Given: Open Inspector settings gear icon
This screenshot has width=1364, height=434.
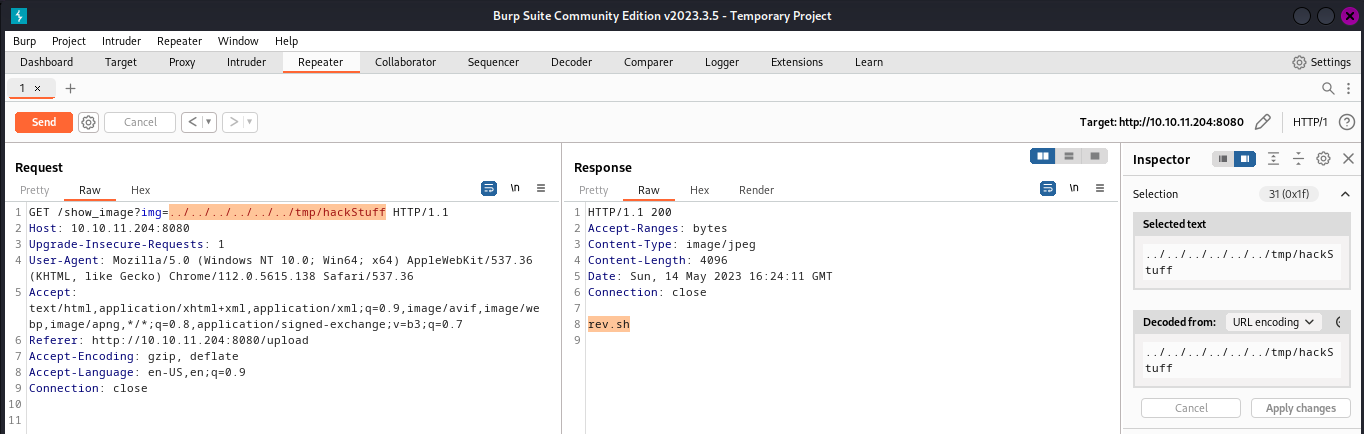Looking at the screenshot, I should [x=1323, y=159].
